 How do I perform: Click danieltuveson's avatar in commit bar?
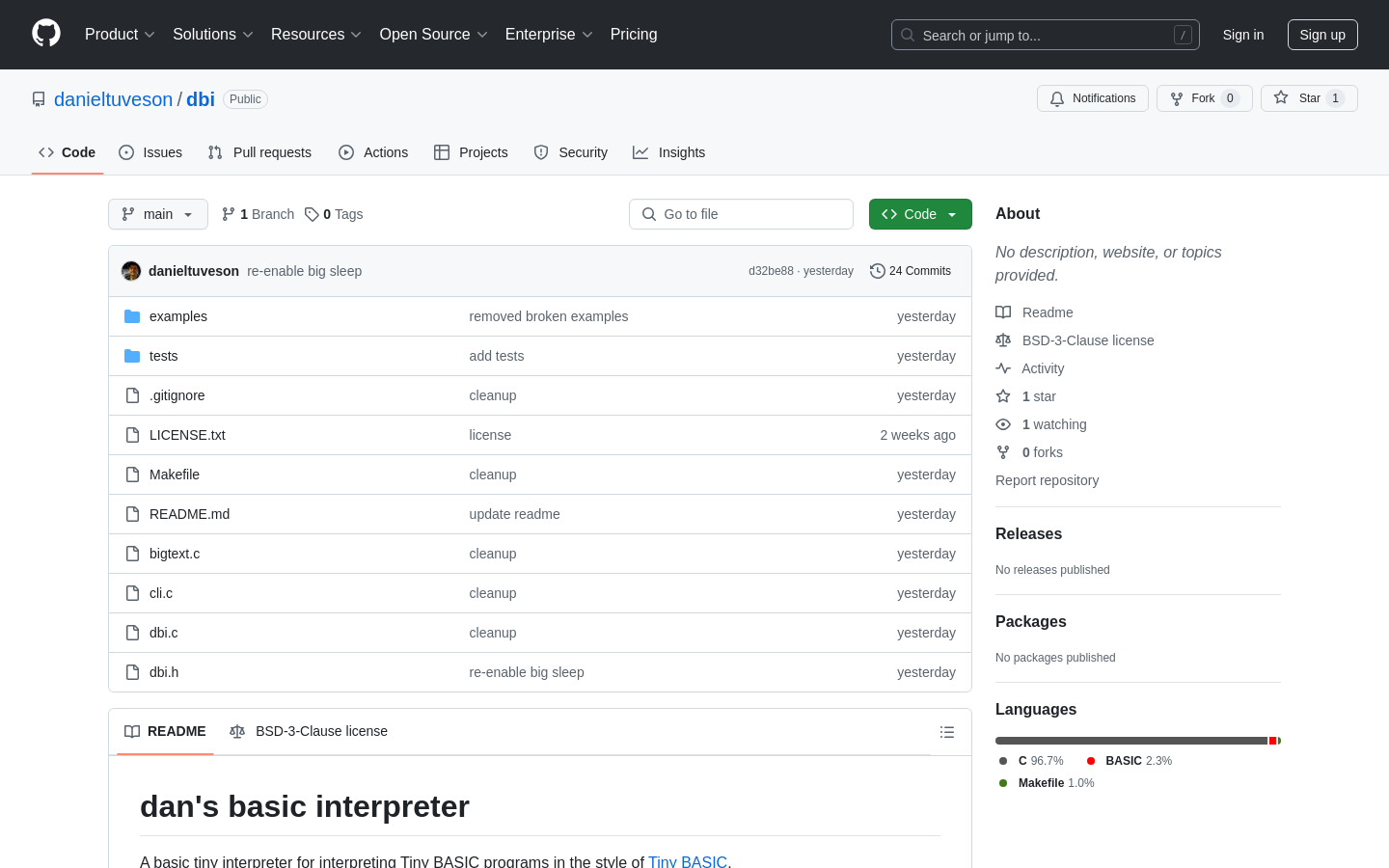point(131,271)
